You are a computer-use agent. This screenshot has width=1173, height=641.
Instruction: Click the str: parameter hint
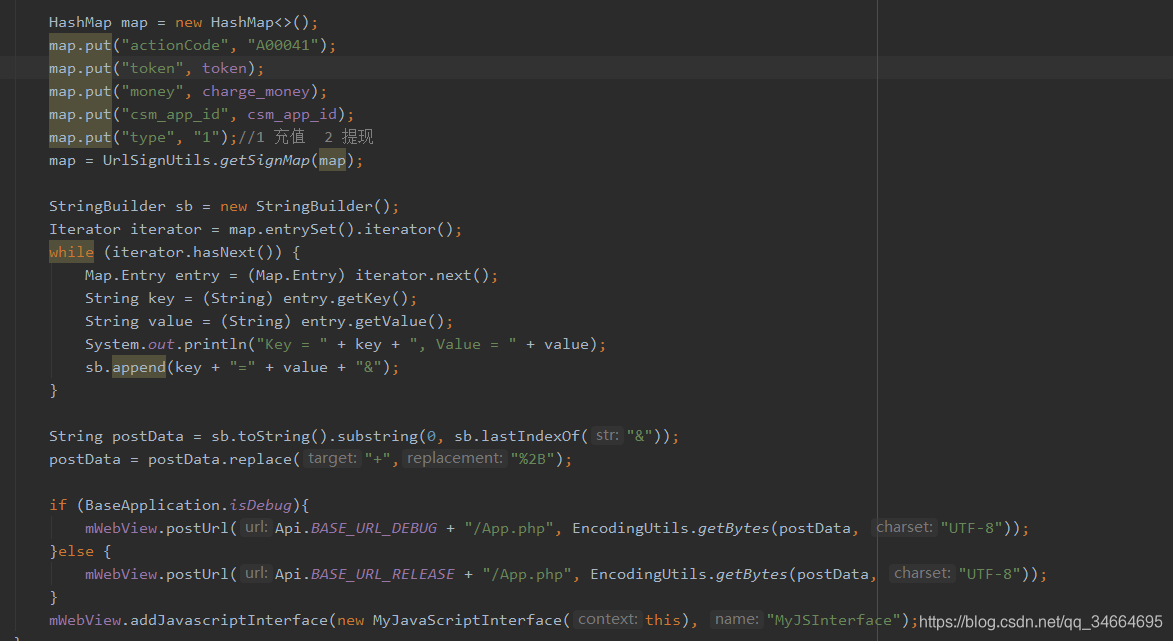607,435
